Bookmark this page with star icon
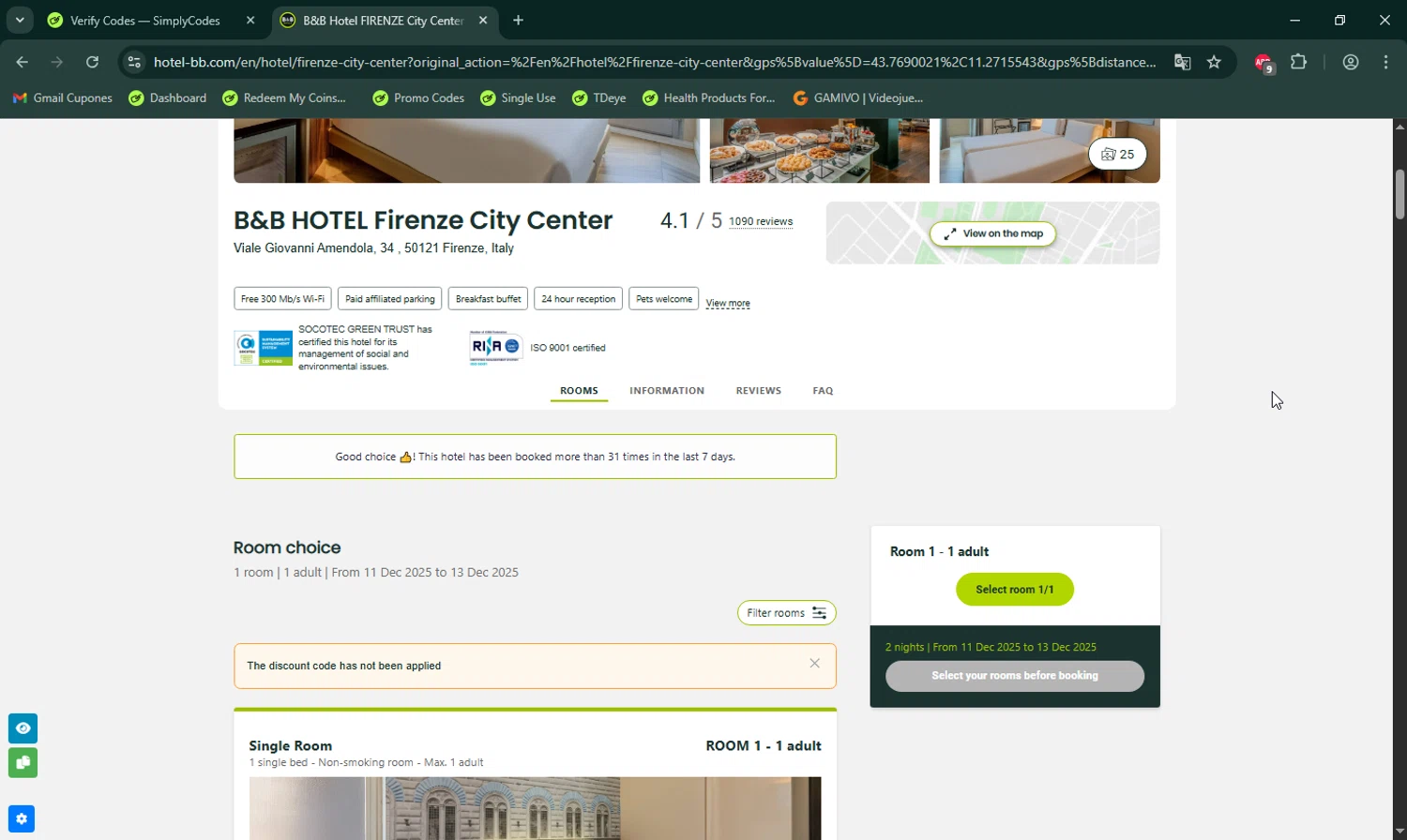 (x=1214, y=62)
